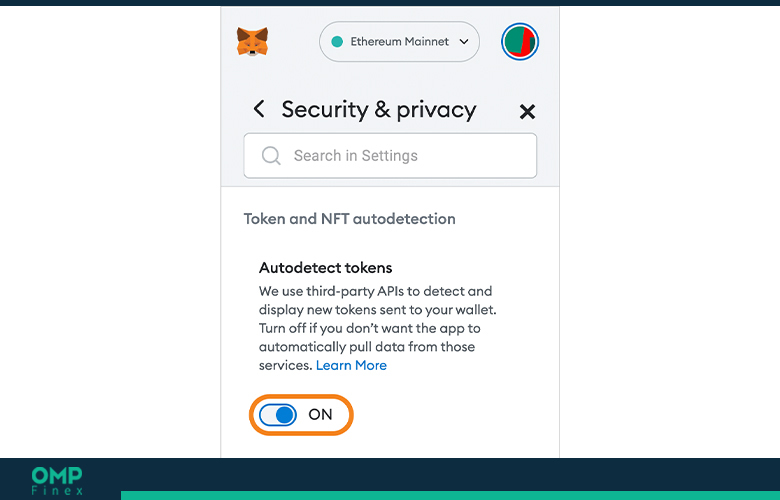Go back using the left chevron arrow
The image size is (780, 500).
click(259, 108)
